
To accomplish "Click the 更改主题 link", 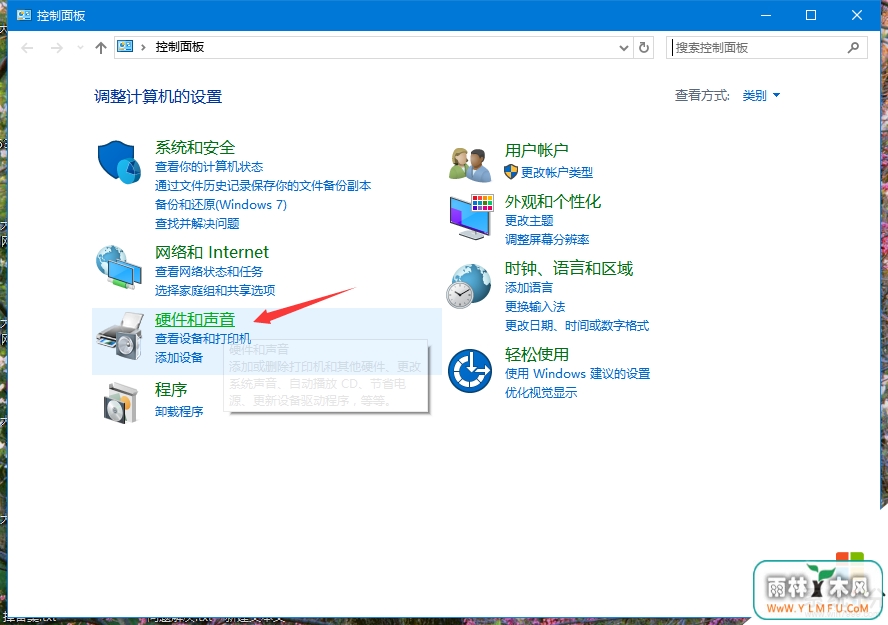I will (x=529, y=220).
